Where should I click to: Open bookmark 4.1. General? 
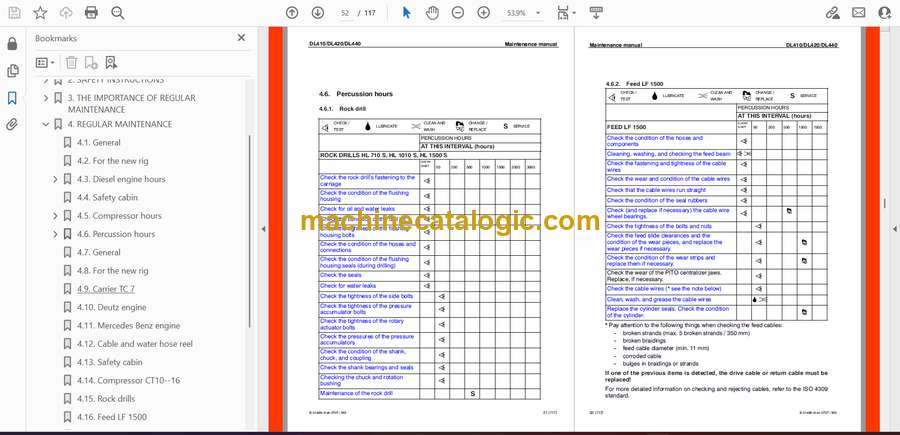(99, 142)
